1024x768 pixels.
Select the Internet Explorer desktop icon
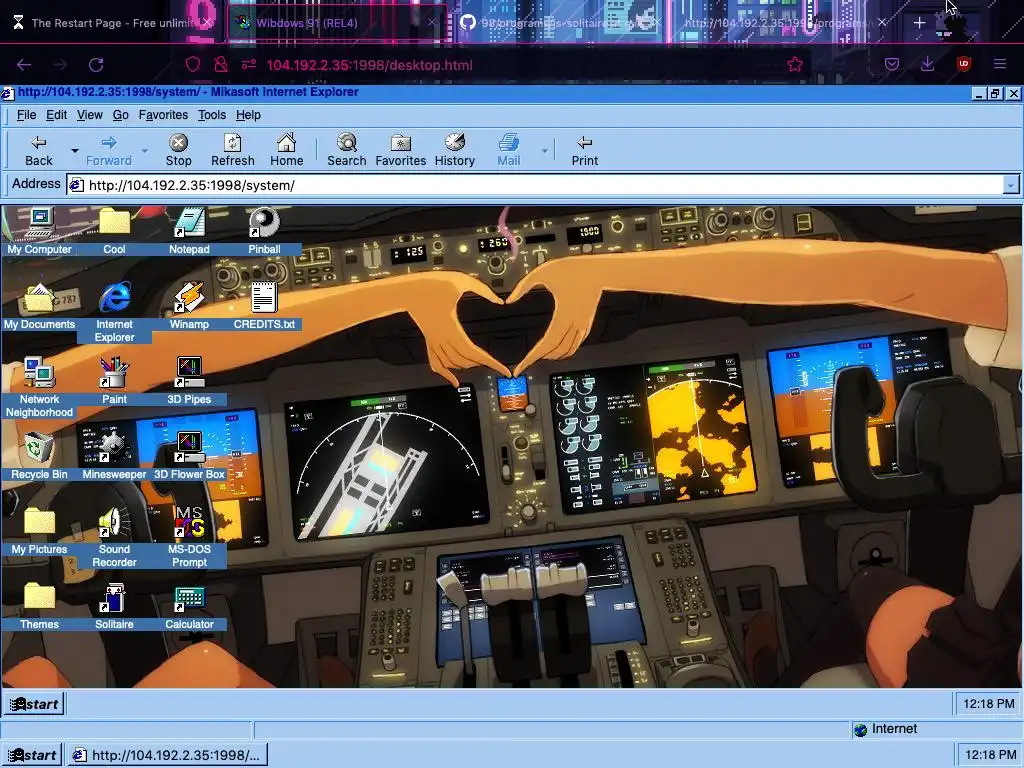[114, 312]
